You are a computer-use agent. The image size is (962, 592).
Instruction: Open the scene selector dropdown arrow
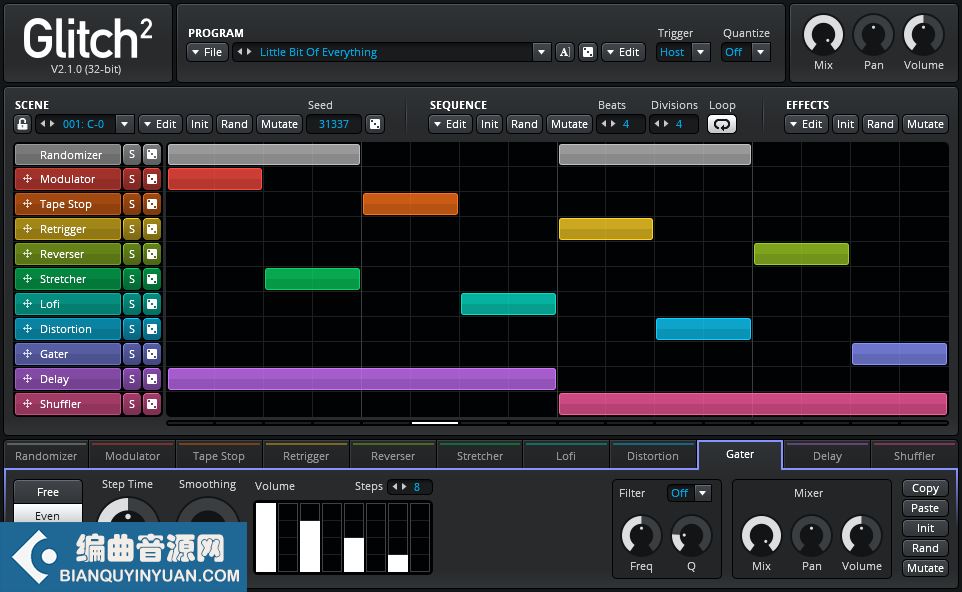tap(125, 124)
